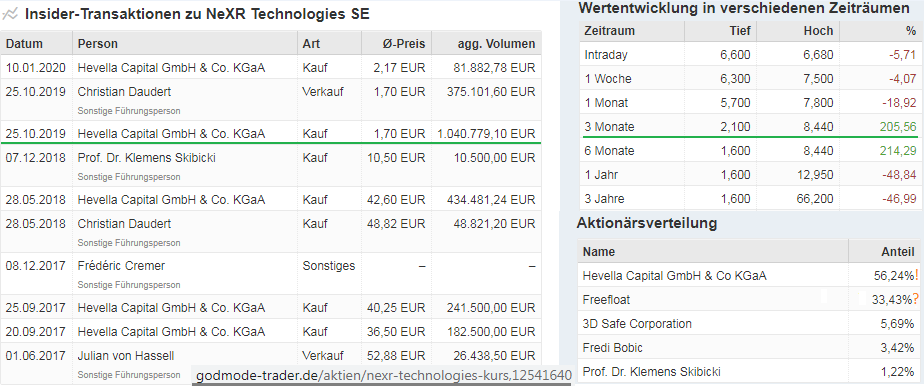This screenshot has height=386, width=924.
Task: Sort table by Datum column header
Action: pyautogui.click(x=24, y=44)
